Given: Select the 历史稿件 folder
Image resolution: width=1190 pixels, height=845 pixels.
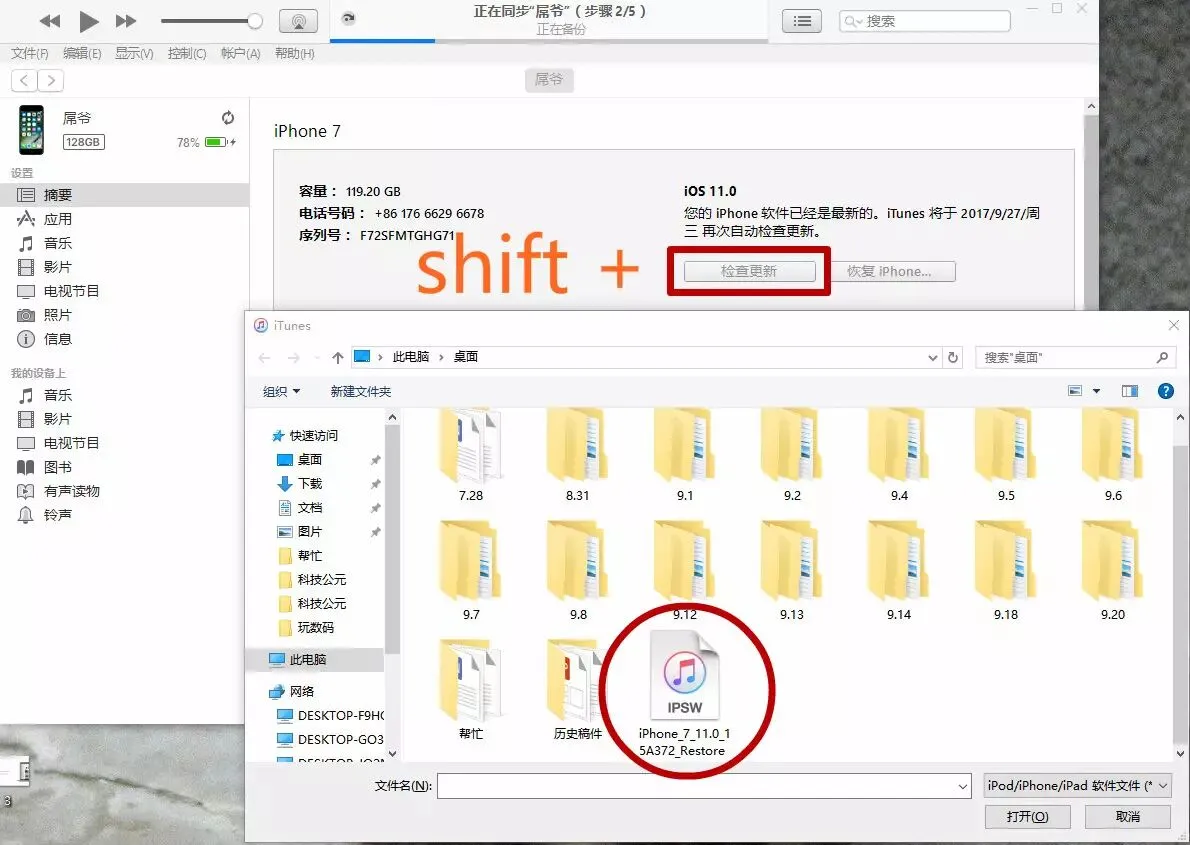Looking at the screenshot, I should pos(578,689).
